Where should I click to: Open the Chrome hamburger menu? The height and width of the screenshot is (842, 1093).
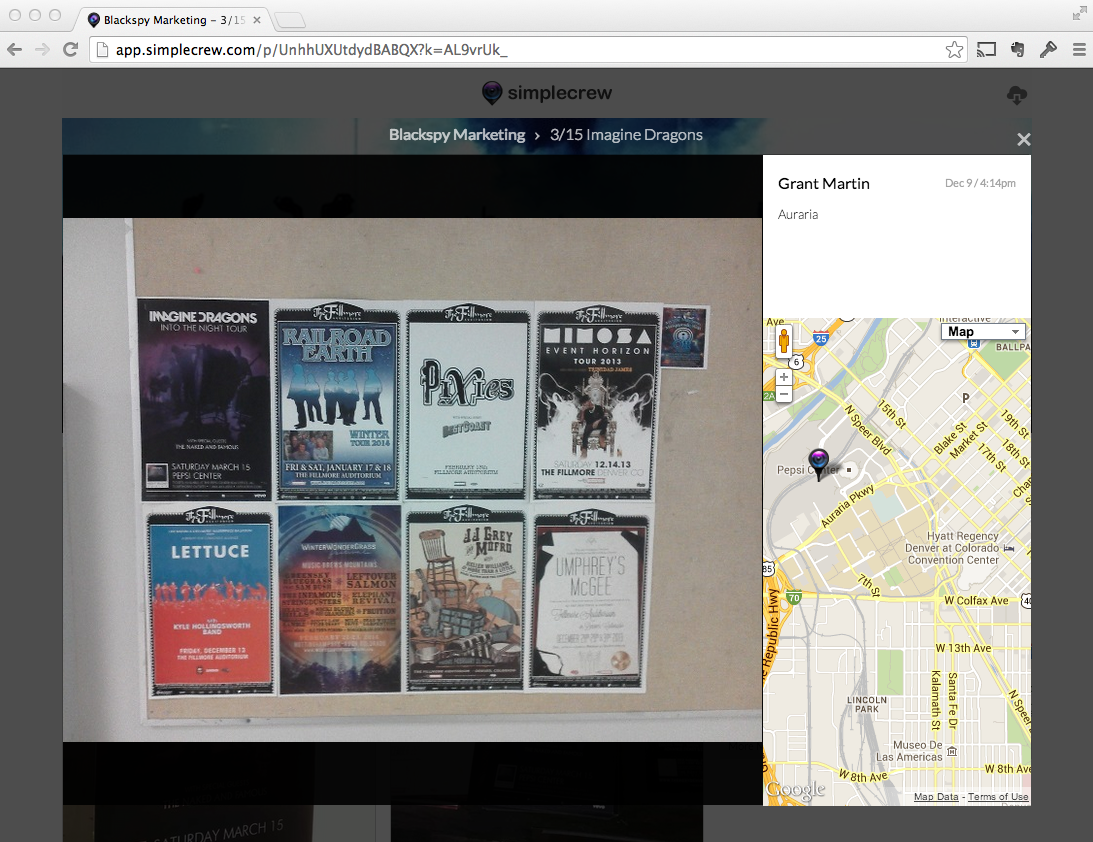1079,49
